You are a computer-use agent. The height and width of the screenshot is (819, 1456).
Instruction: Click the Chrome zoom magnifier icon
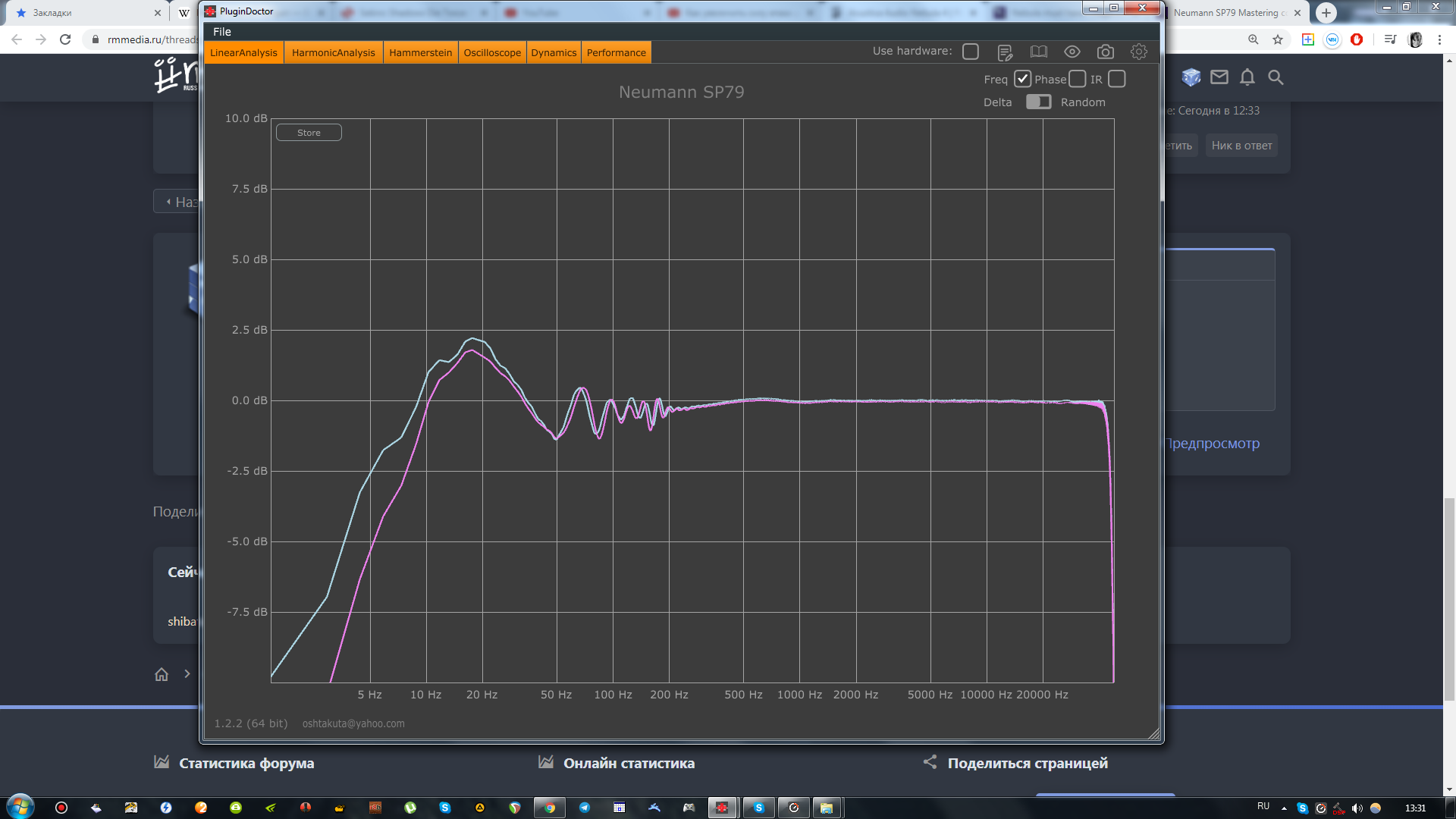(x=1254, y=39)
